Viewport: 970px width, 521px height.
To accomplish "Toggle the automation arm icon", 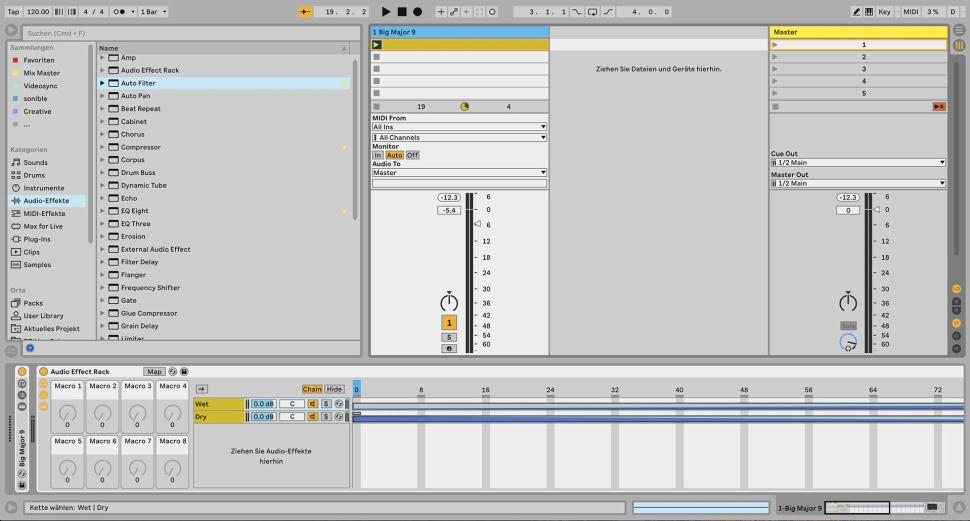I will (x=453, y=12).
